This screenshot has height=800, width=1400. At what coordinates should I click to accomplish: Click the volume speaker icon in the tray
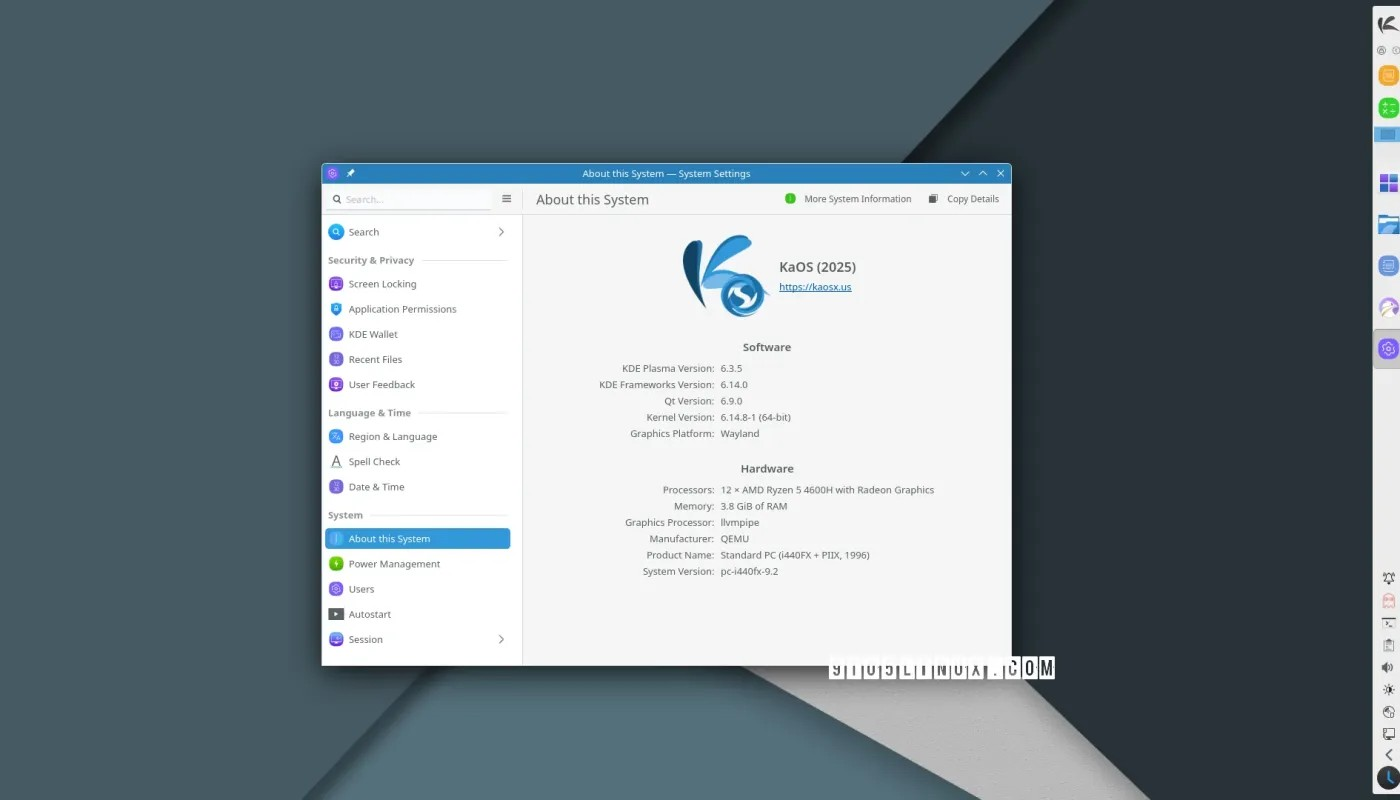pos(1388,668)
